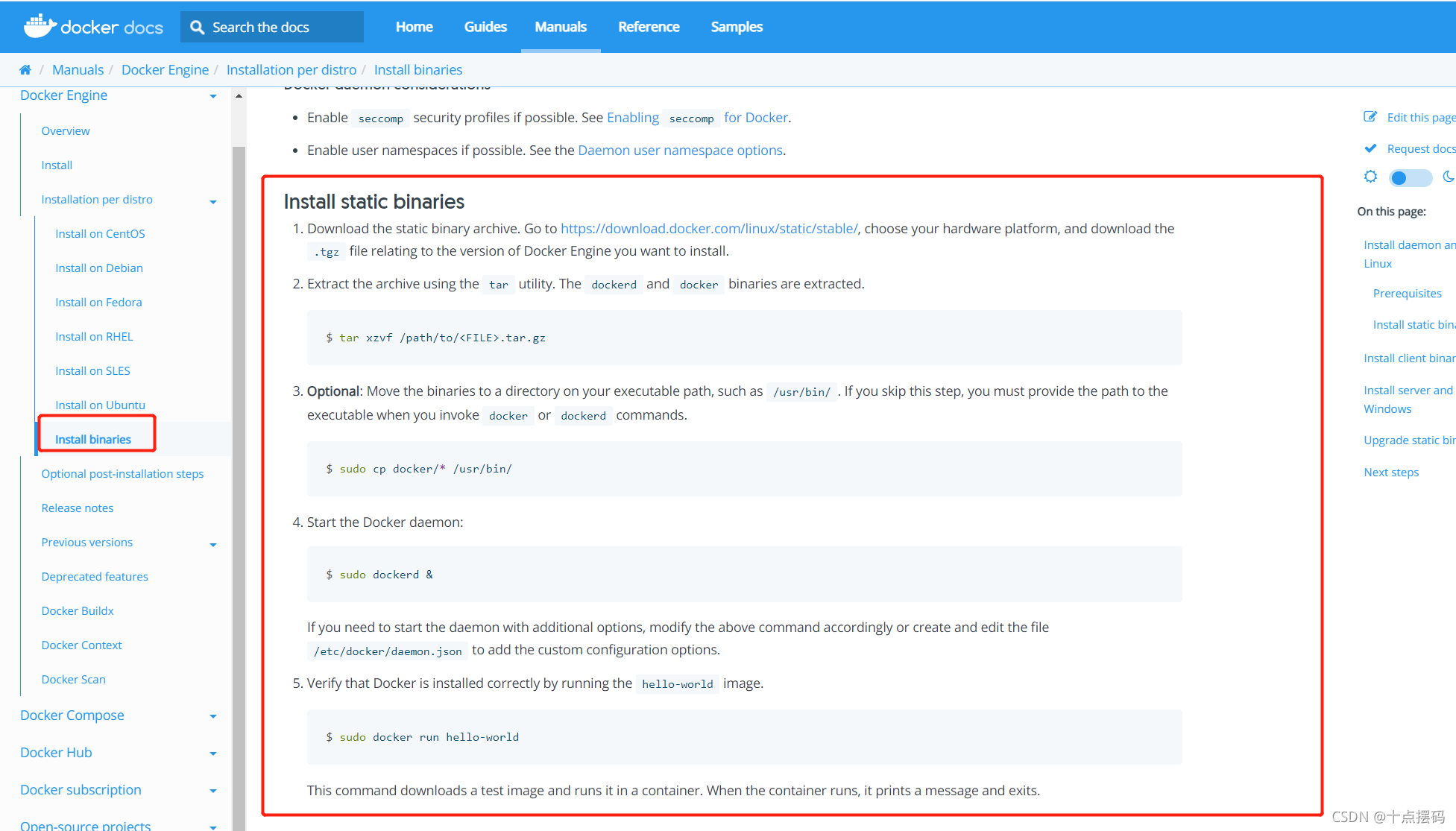
Task: Click Install binaries breadcrumb
Action: pyautogui.click(x=418, y=69)
